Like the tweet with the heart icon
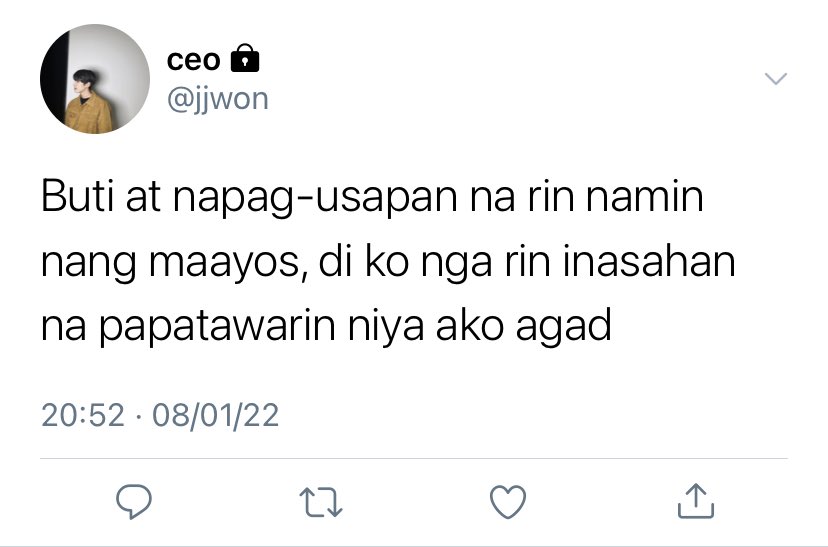 (508, 502)
